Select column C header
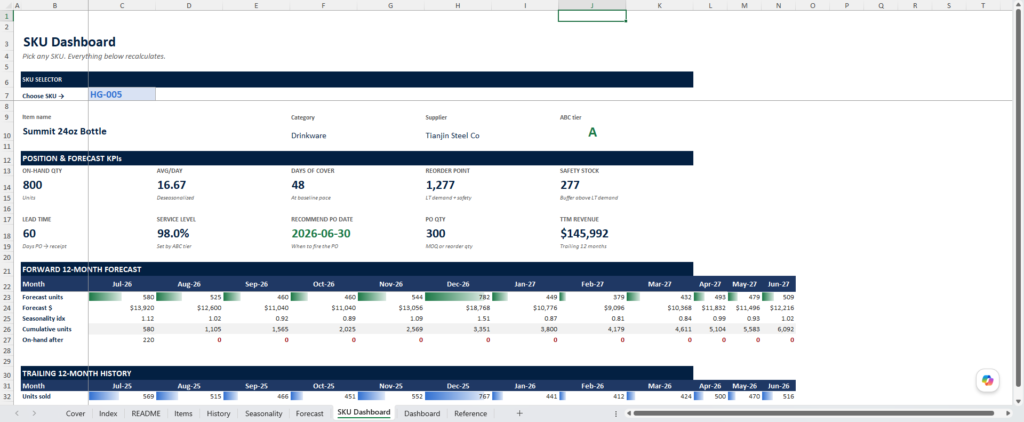This screenshot has height=422, width=1024. pos(122,5)
